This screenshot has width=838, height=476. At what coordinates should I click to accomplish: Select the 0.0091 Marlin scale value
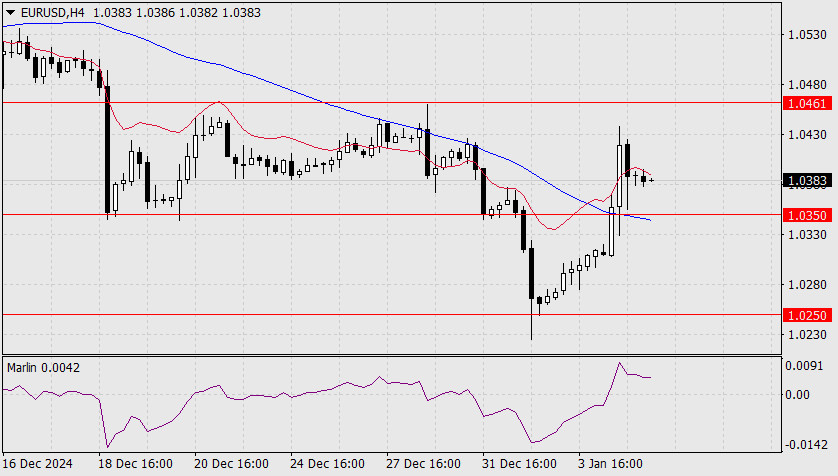(x=804, y=366)
